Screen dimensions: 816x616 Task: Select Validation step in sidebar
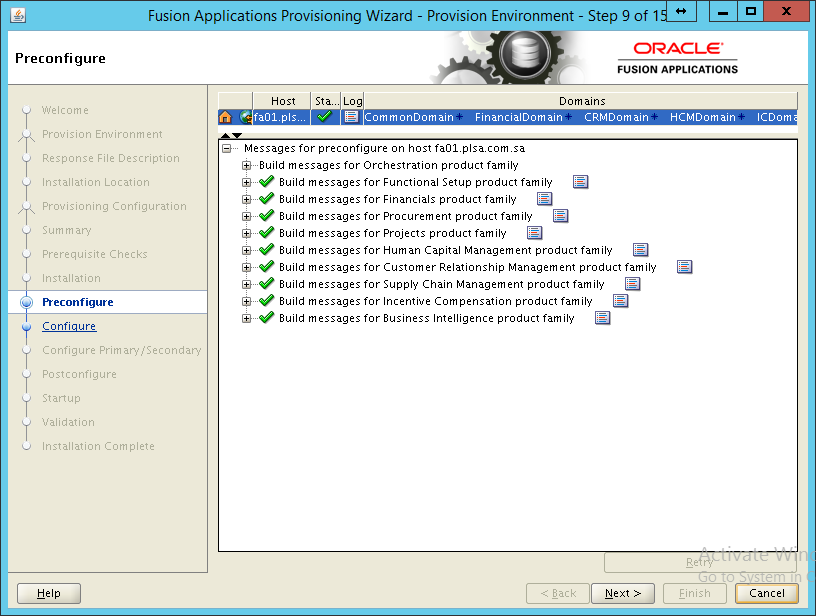click(68, 422)
